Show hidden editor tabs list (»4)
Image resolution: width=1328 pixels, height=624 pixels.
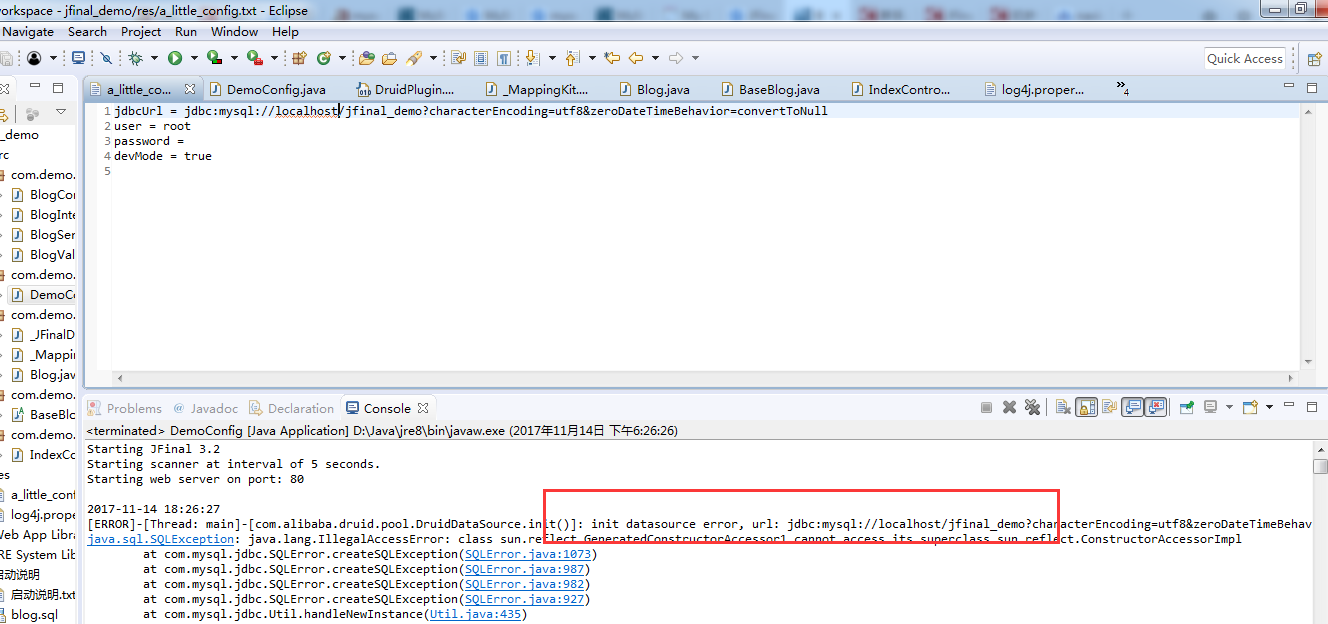(1122, 88)
